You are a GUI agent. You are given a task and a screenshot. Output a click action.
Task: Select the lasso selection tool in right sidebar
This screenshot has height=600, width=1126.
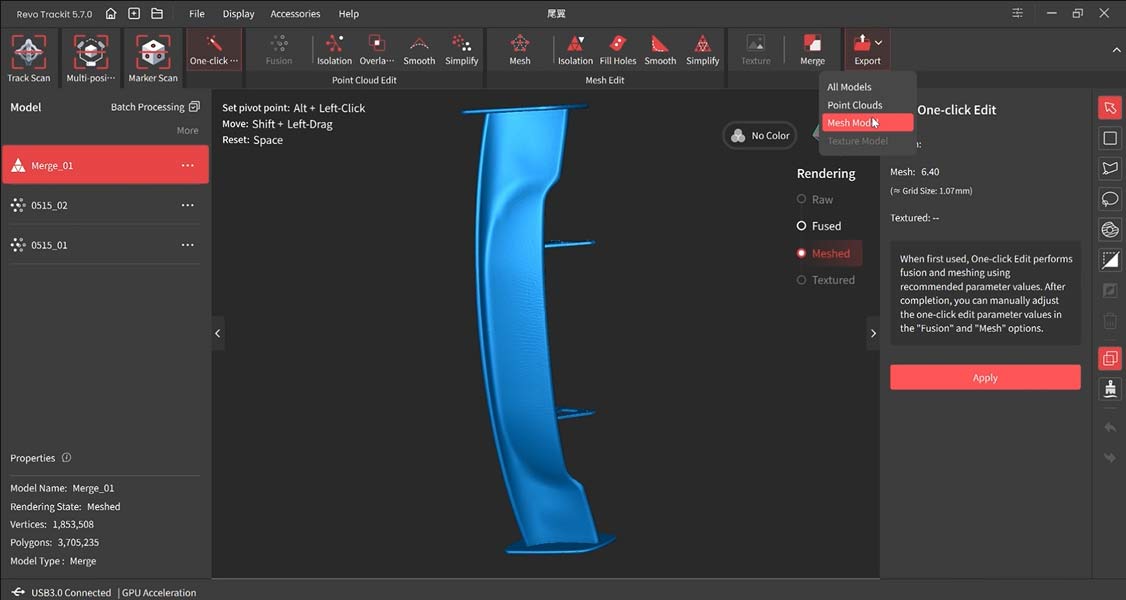1109,198
